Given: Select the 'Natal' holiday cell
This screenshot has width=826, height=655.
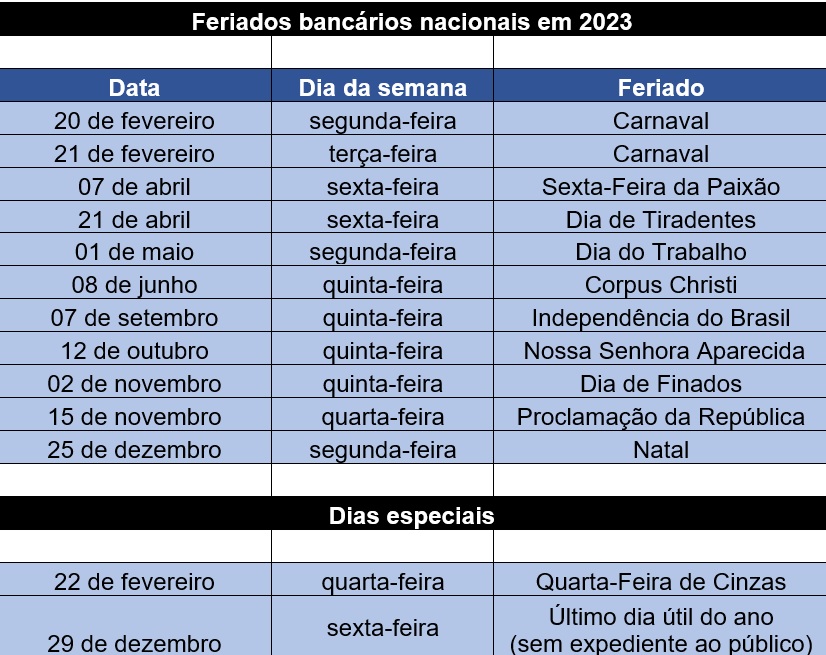Looking at the screenshot, I should tap(660, 448).
